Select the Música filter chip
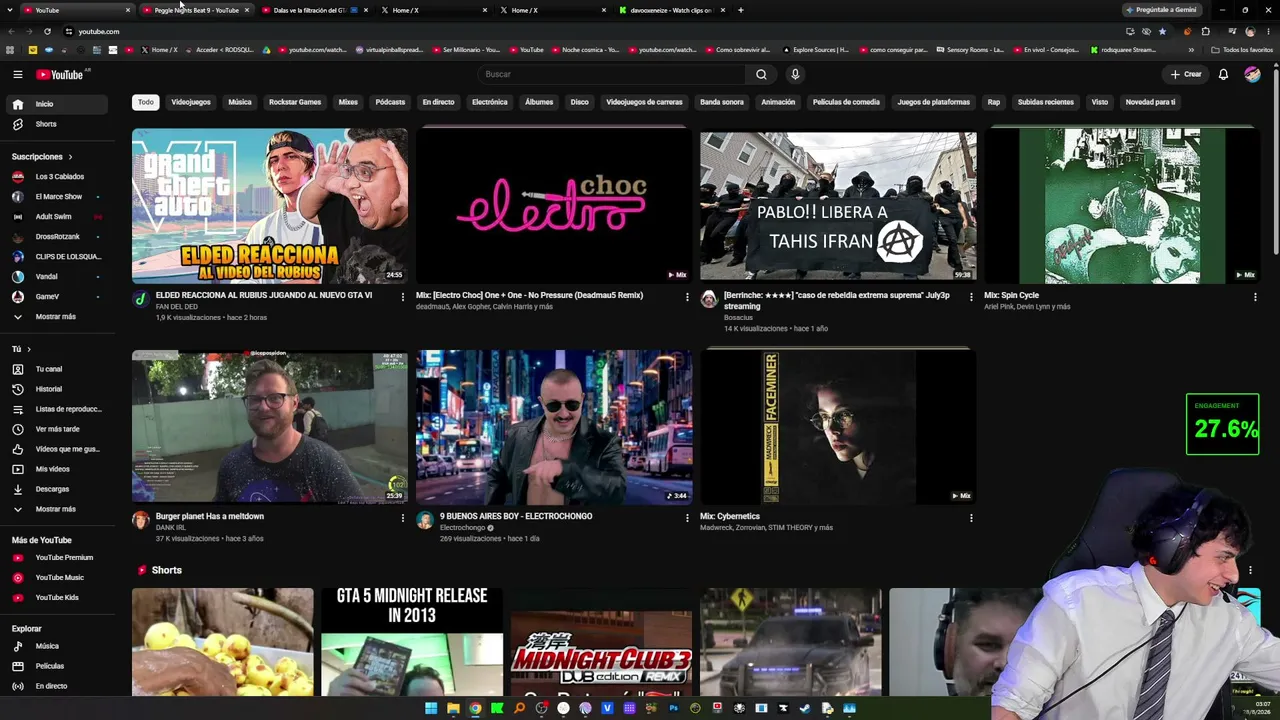Image resolution: width=1280 pixels, height=720 pixels. (240, 102)
